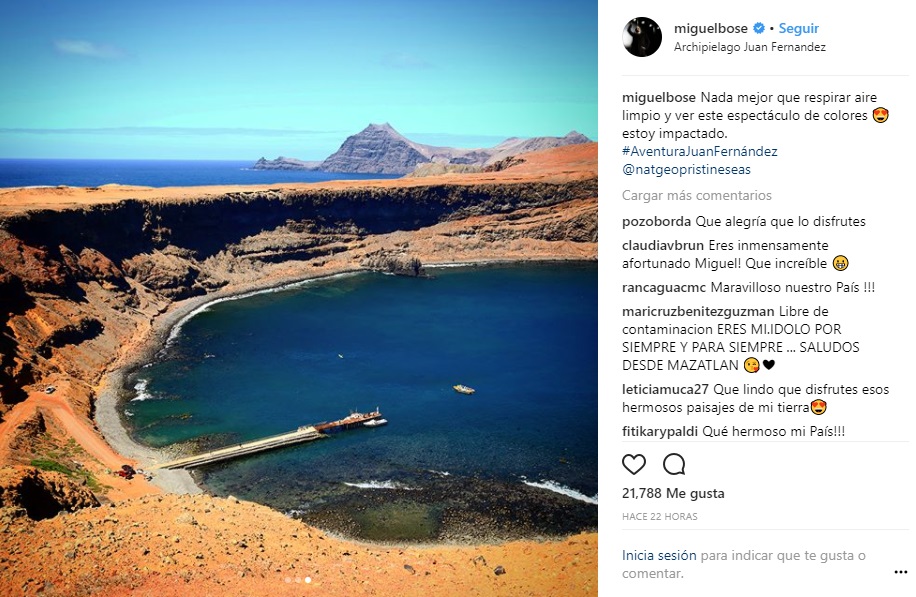Image resolution: width=916 pixels, height=597 pixels.
Task: Click the Inicia sesión login link
Action: [x=659, y=556]
